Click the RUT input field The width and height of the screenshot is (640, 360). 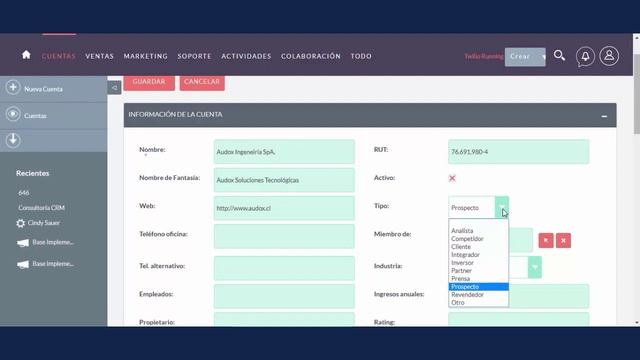click(518, 152)
